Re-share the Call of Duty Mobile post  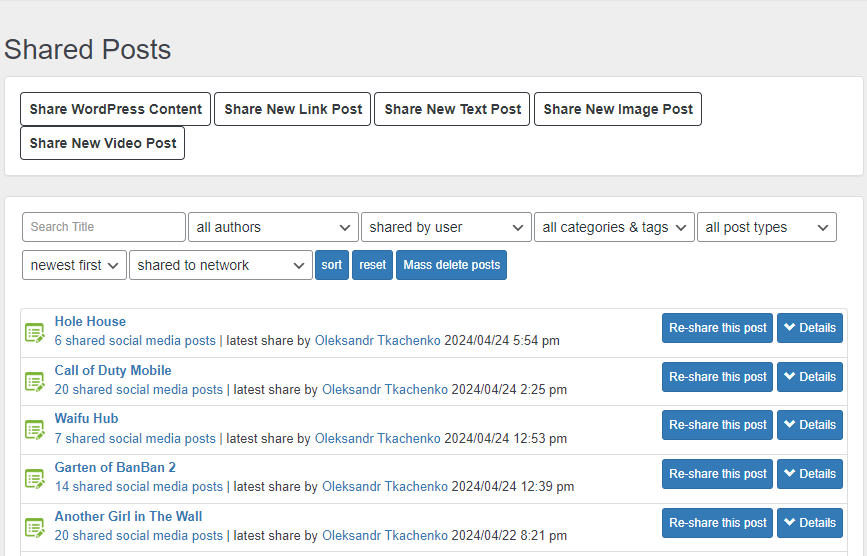pyautogui.click(x=717, y=377)
